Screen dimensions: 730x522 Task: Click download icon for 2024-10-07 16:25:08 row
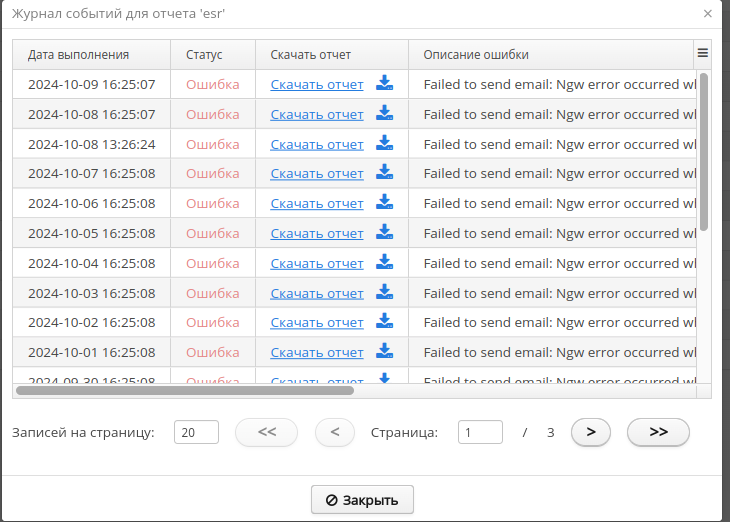click(x=385, y=173)
